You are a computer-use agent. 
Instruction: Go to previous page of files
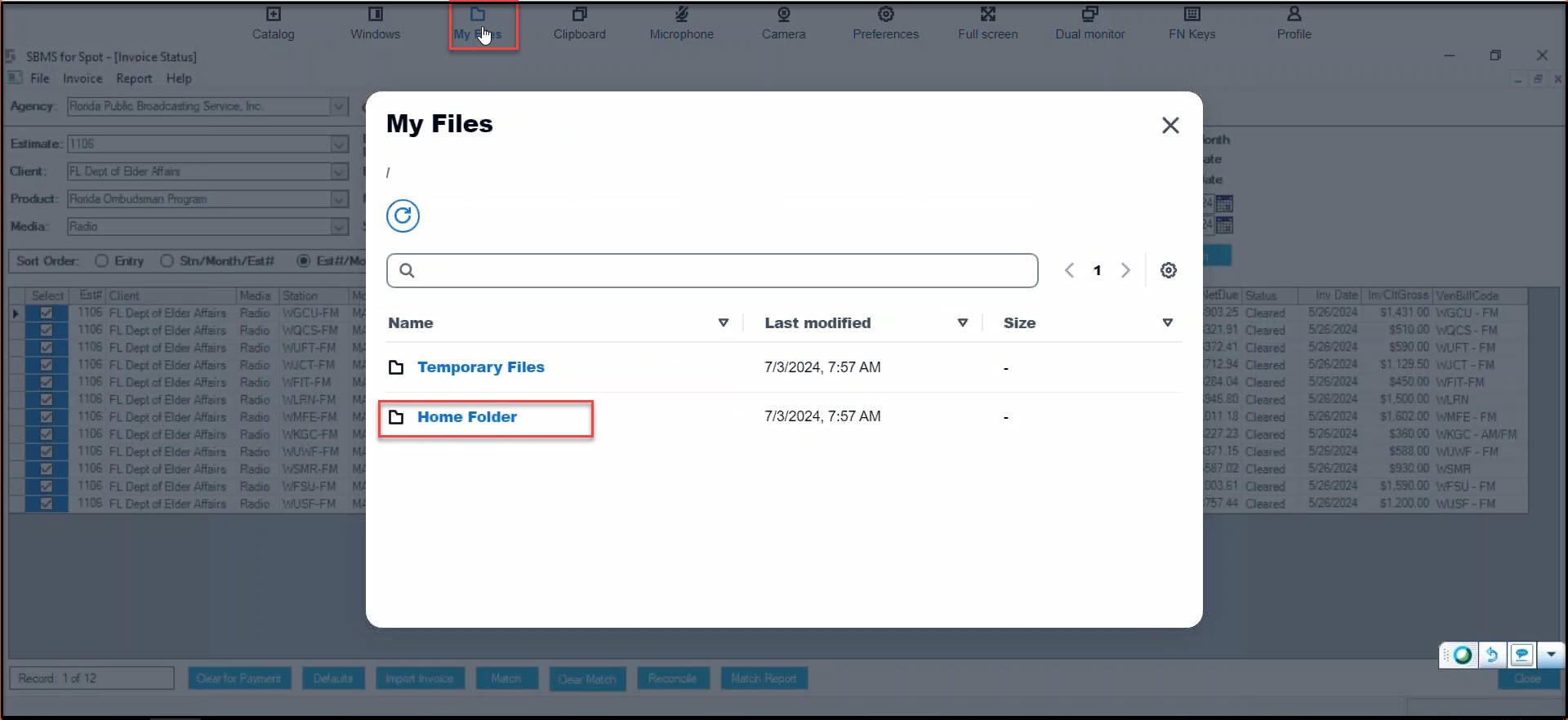coord(1069,270)
